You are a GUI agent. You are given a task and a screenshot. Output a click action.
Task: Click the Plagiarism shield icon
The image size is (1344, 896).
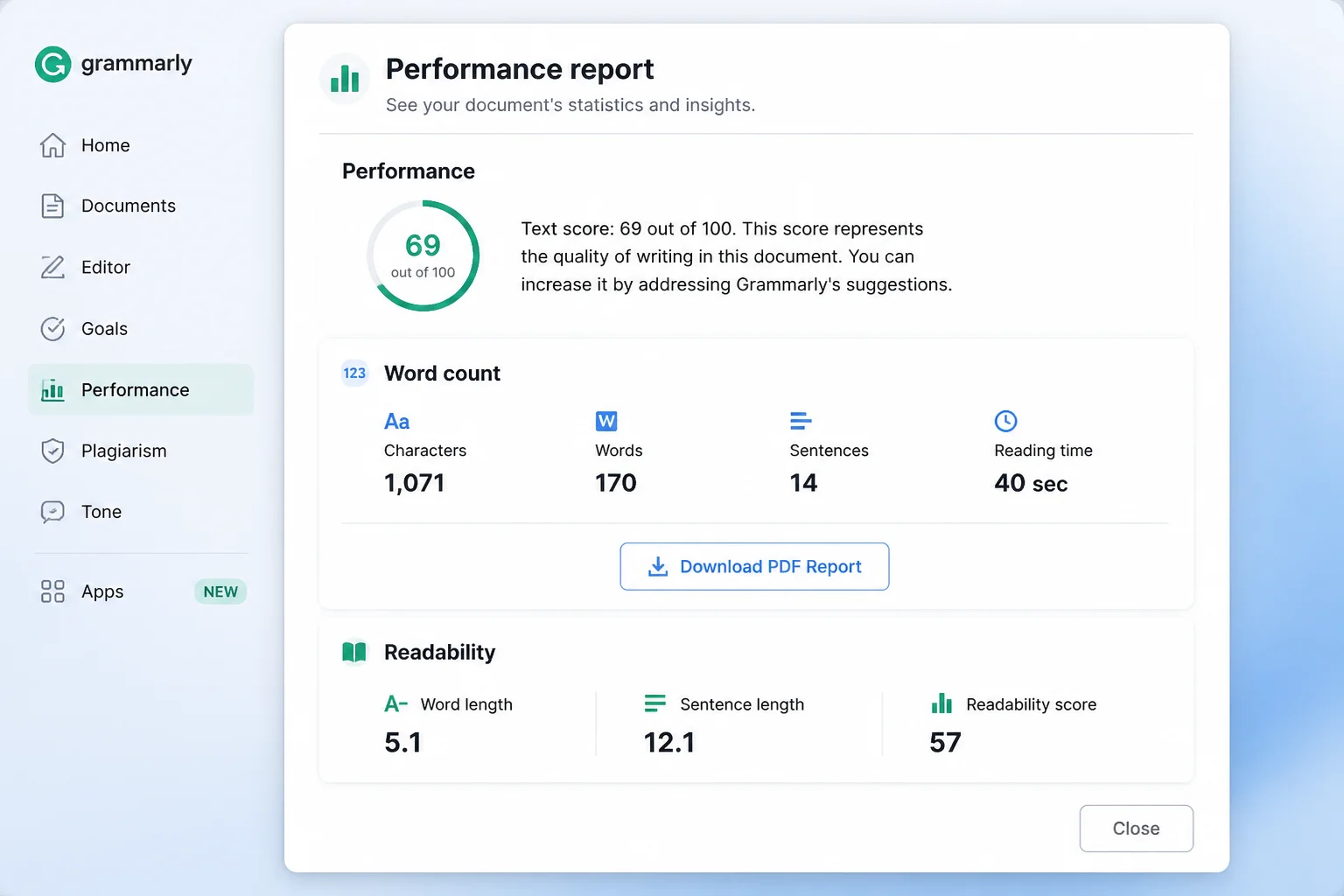point(52,451)
